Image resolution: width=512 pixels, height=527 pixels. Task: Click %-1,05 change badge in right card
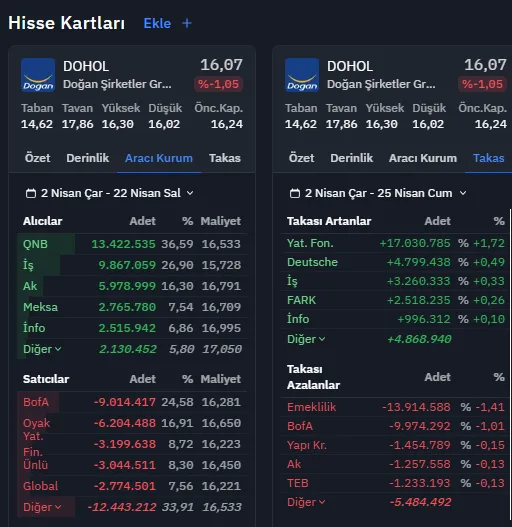click(482, 84)
